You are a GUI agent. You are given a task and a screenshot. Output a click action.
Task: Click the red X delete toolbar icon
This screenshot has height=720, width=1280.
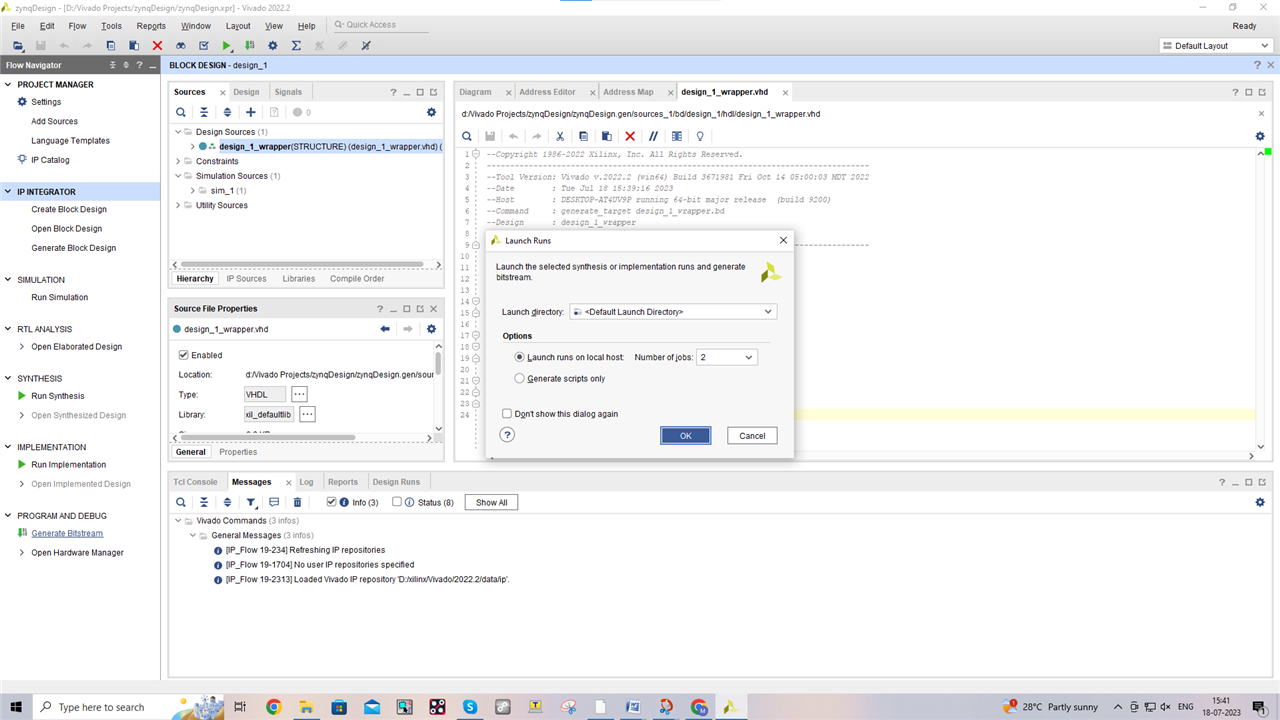(x=157, y=46)
